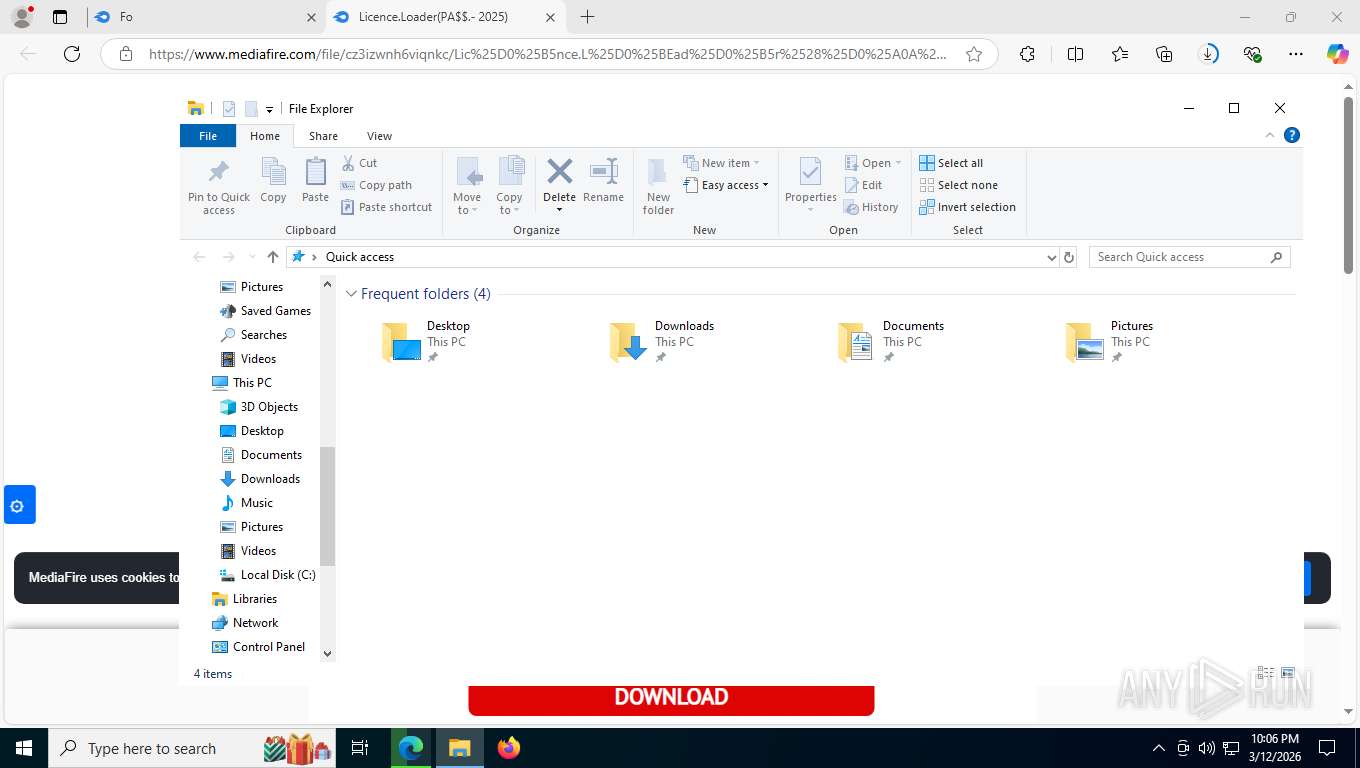Open browser Extensions icon
Image resolution: width=1360 pixels, height=768 pixels.
[x=1027, y=54]
